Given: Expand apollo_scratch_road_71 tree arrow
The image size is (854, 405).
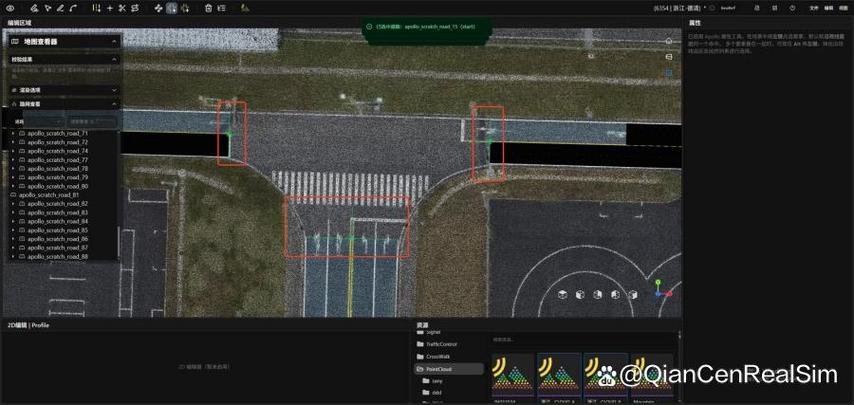Looking at the screenshot, I should click(x=14, y=133).
